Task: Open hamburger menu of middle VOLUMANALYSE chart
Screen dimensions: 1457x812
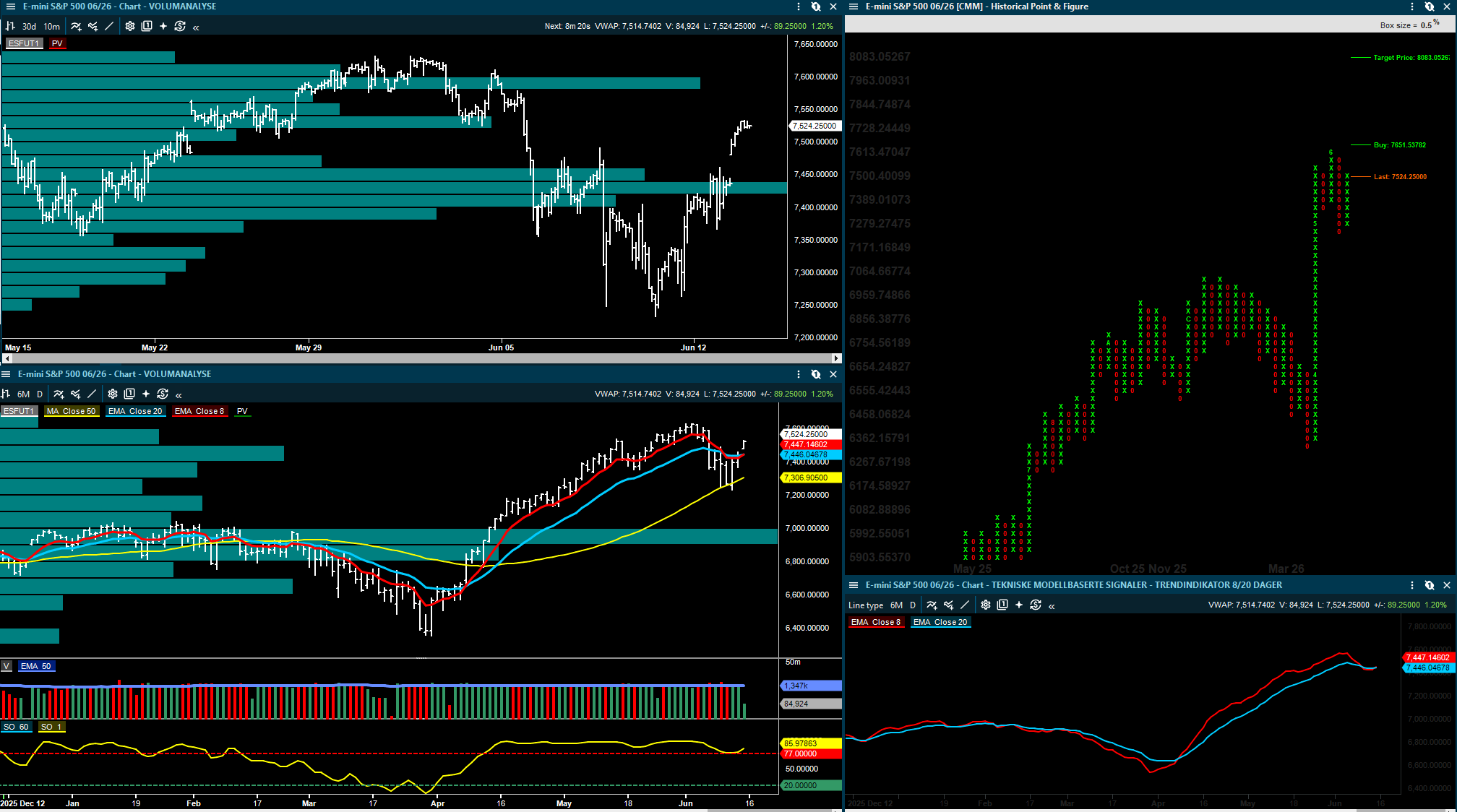Action: point(6,374)
